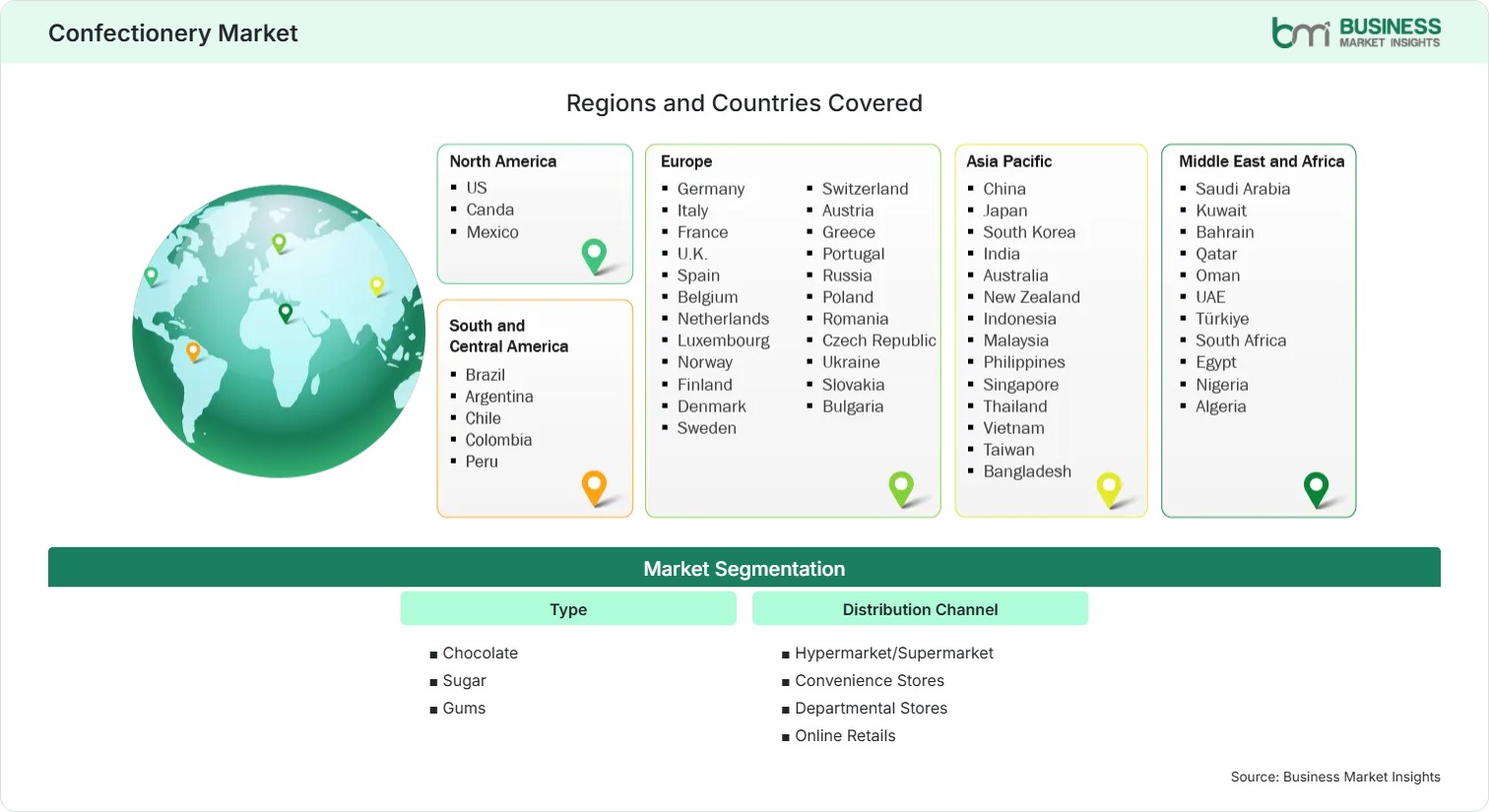Click 'UAE' in Middle East list
1489x812 pixels.
(x=1210, y=297)
